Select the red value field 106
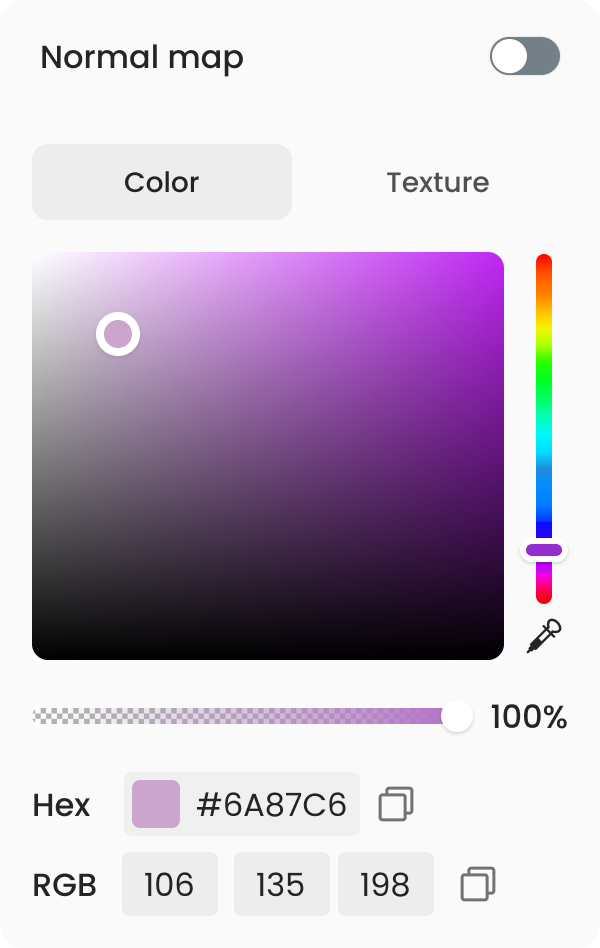The height and width of the screenshot is (948, 600). point(169,884)
